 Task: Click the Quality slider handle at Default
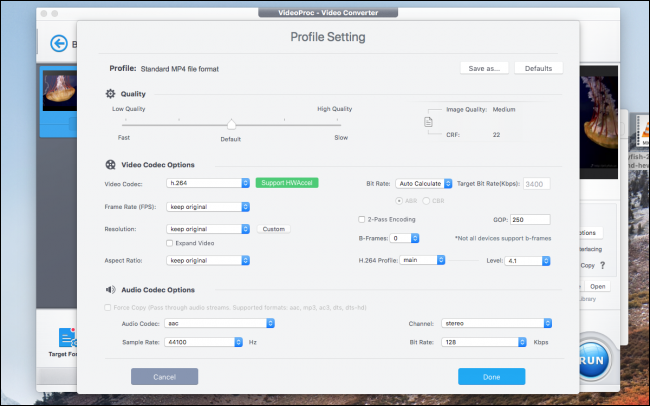click(231, 124)
